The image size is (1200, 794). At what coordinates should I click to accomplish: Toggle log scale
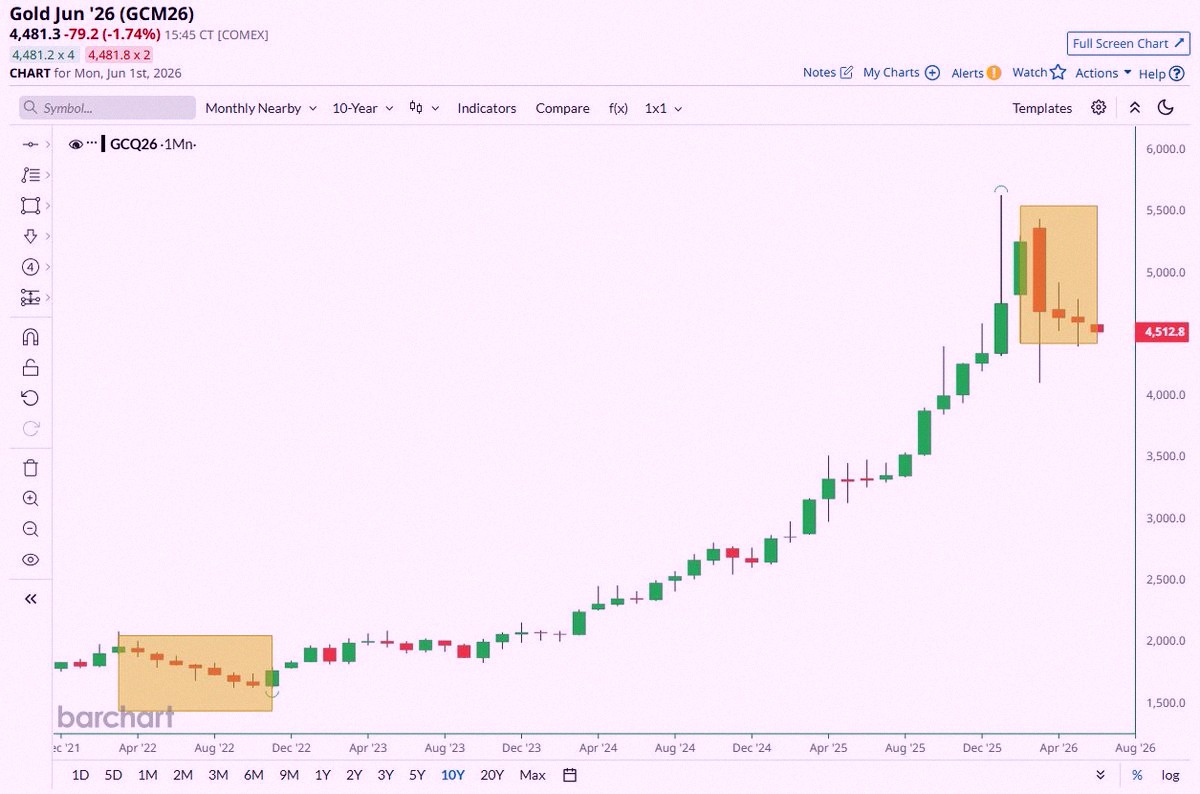[1170, 775]
